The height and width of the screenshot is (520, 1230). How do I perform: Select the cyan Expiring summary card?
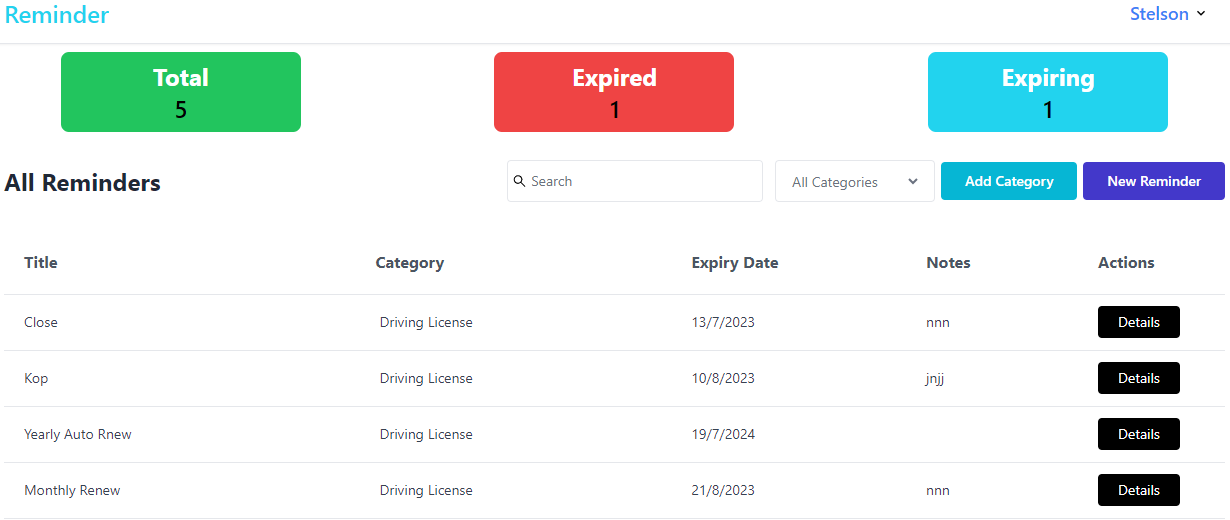[x=1047, y=92]
